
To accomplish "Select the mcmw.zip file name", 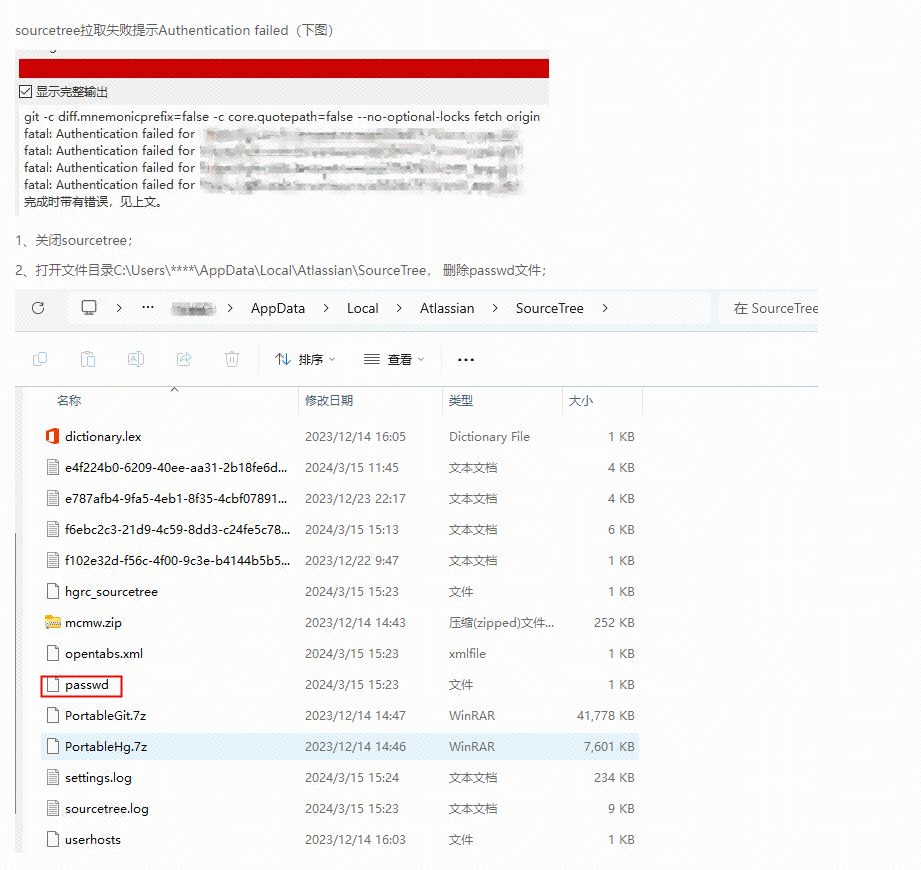I will (x=93, y=623).
